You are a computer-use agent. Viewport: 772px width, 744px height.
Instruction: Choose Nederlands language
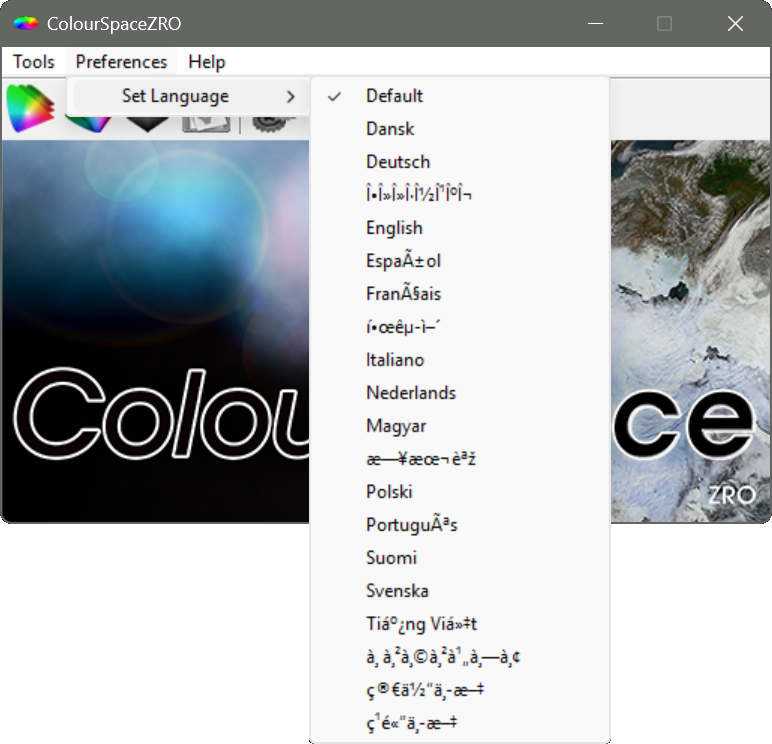point(460,393)
